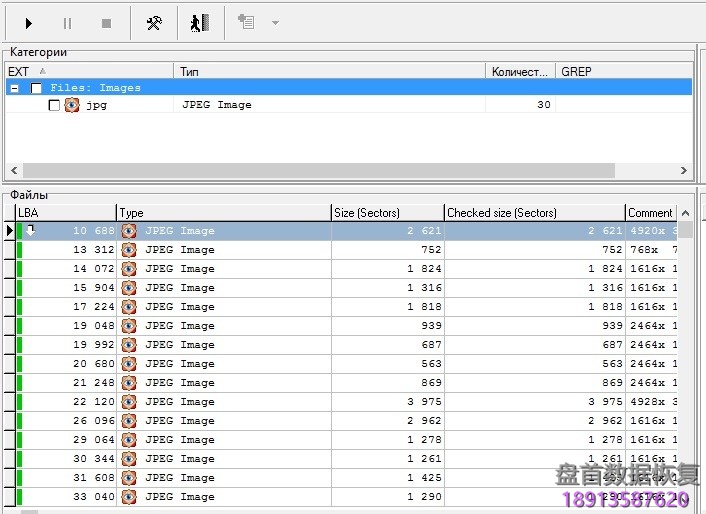The image size is (706, 514).
Task: Click the Comment column header
Action: [x=651, y=212]
